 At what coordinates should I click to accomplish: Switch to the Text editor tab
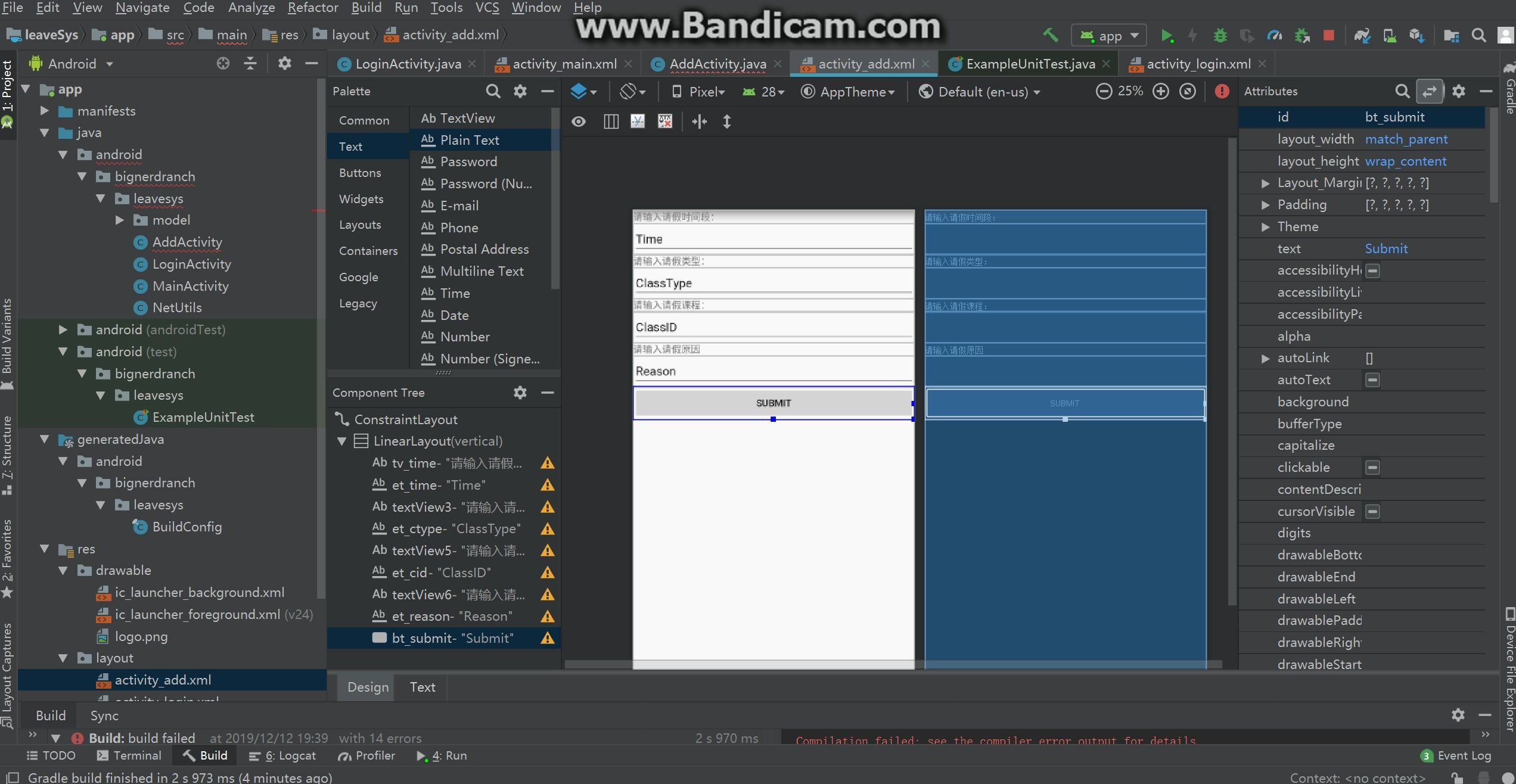click(422, 687)
